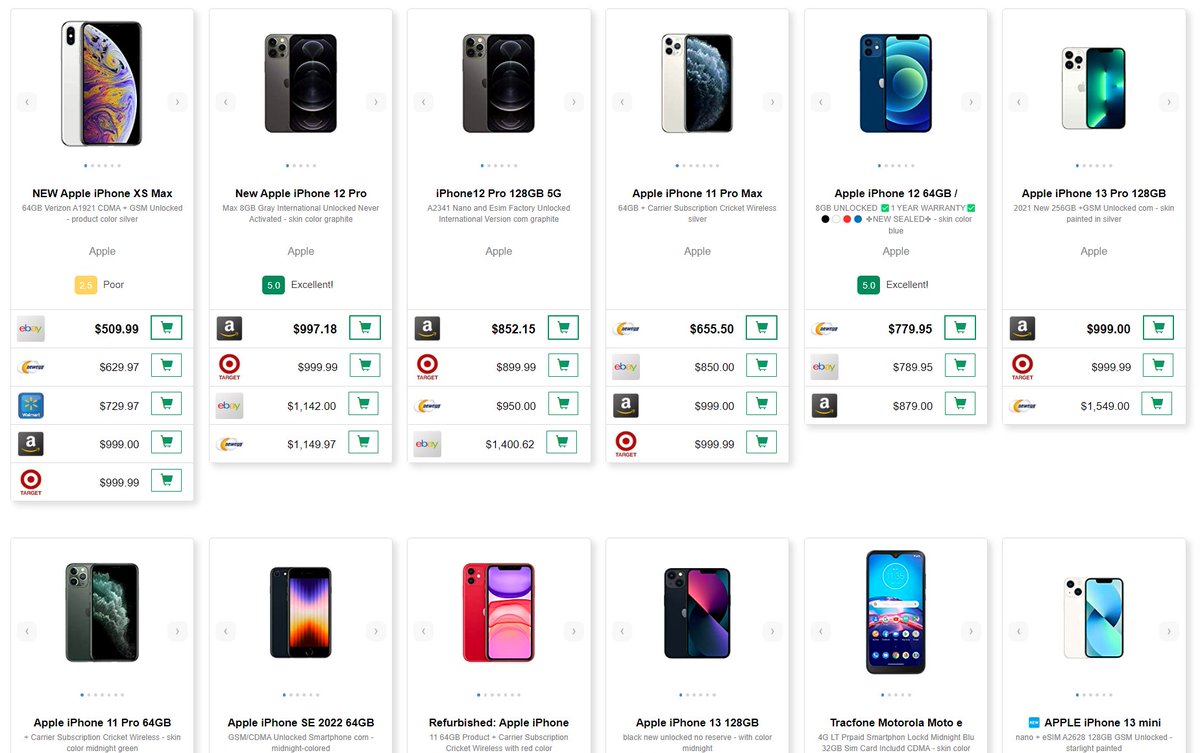Show the next image of the iPhone XS Max
The height and width of the screenshot is (753, 1200).
[x=177, y=101]
